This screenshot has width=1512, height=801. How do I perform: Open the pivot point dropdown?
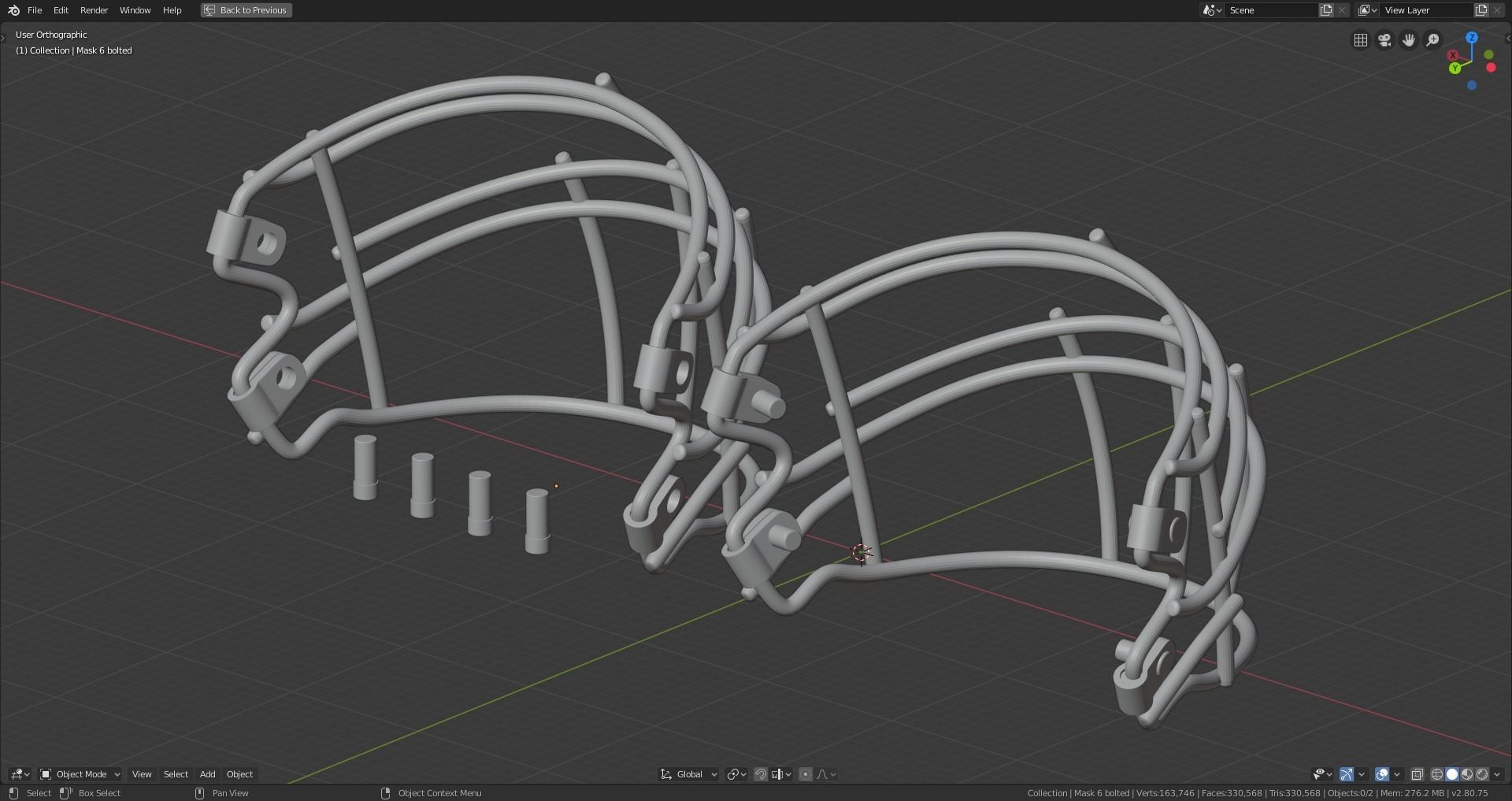coord(736,774)
